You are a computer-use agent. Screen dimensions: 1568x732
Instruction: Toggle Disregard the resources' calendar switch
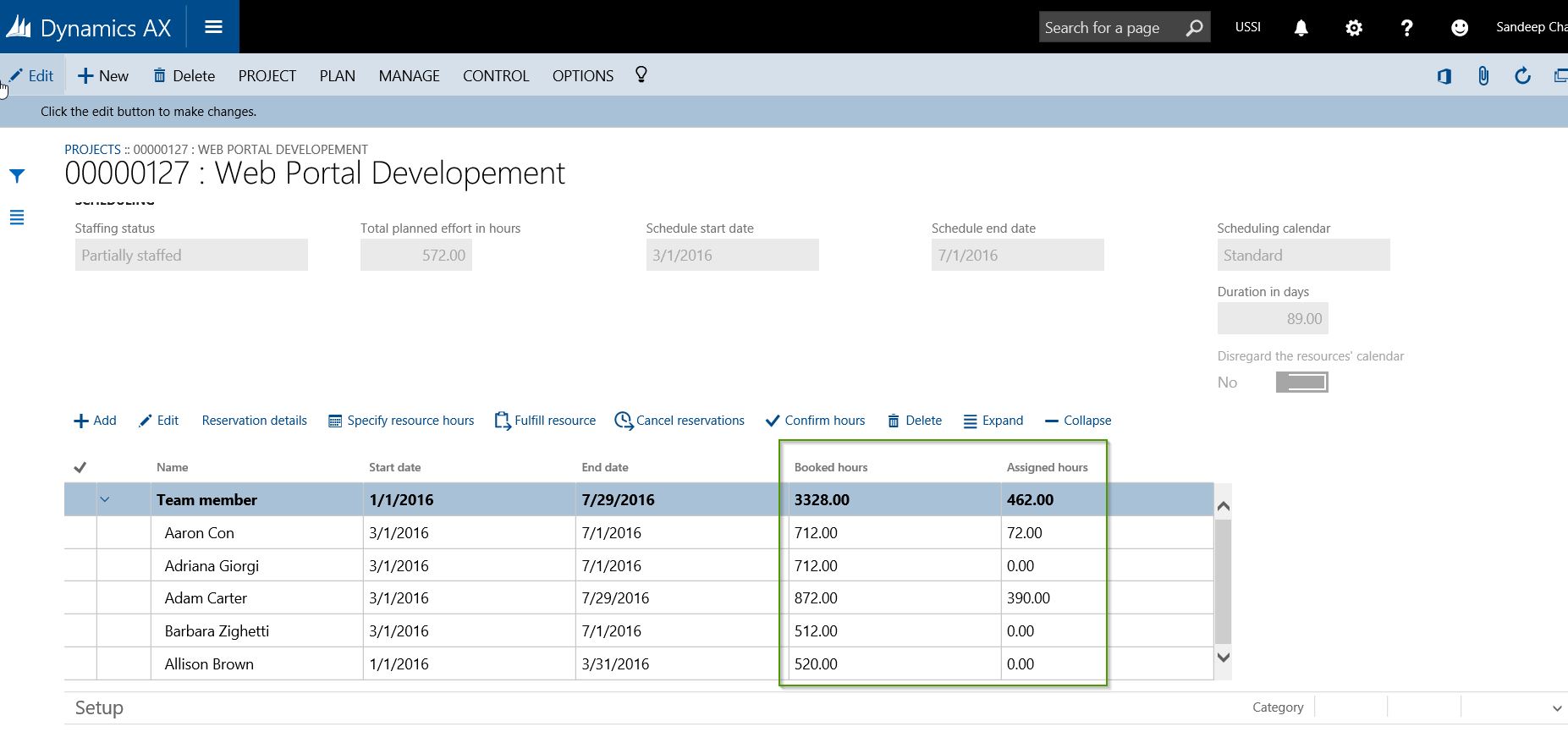click(1301, 383)
